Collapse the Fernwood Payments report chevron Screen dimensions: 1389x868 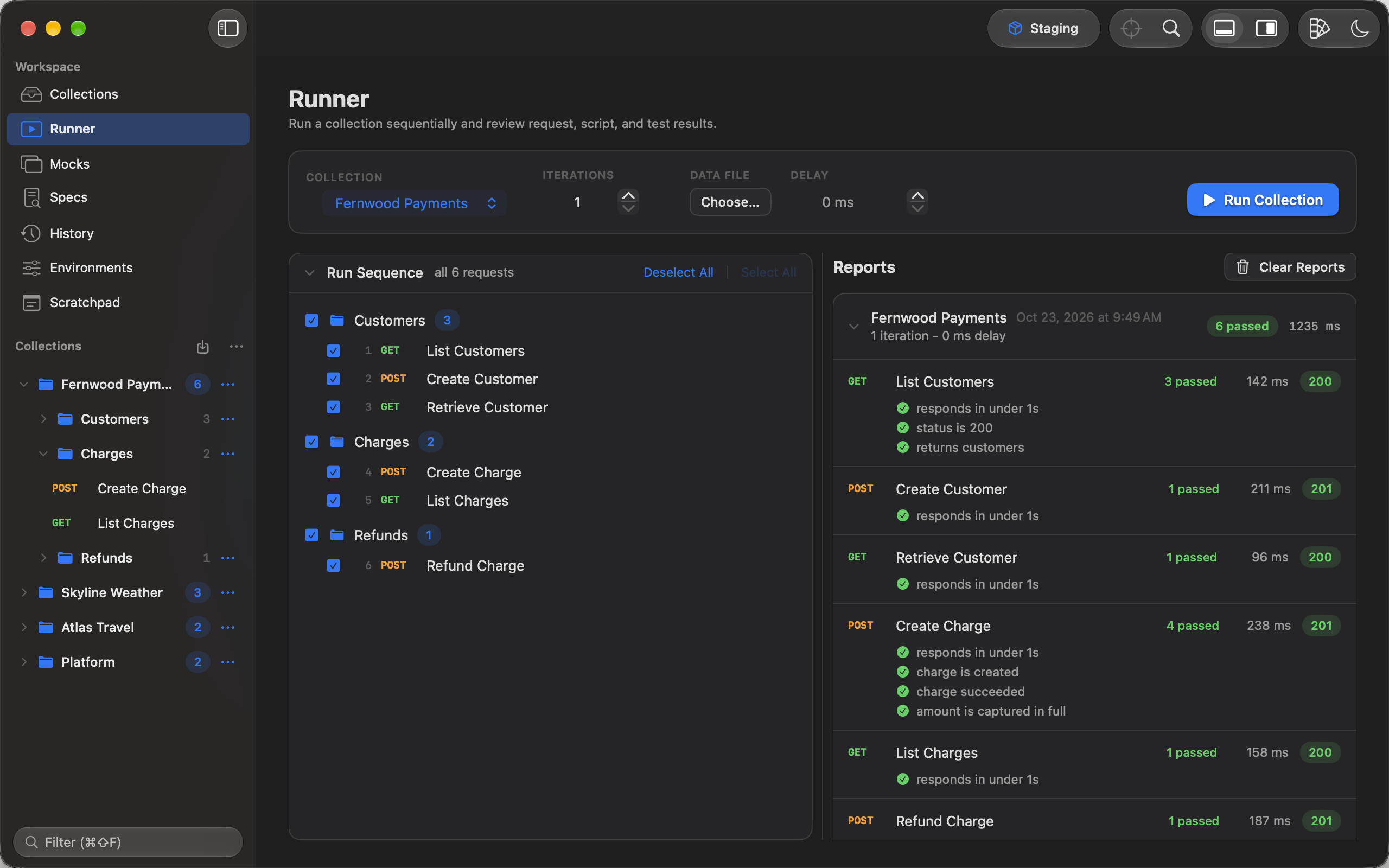click(854, 327)
